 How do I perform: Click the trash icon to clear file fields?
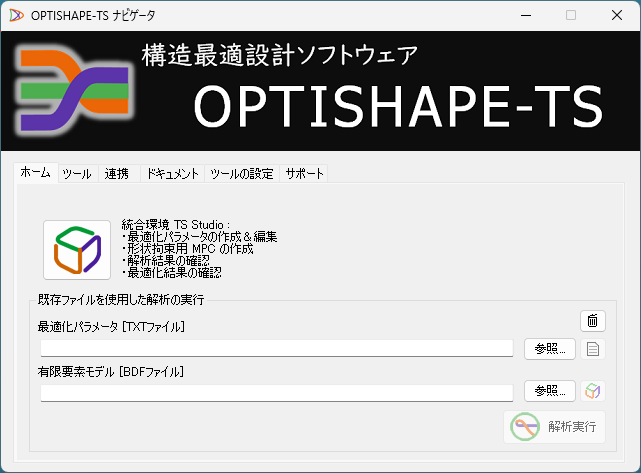(593, 321)
